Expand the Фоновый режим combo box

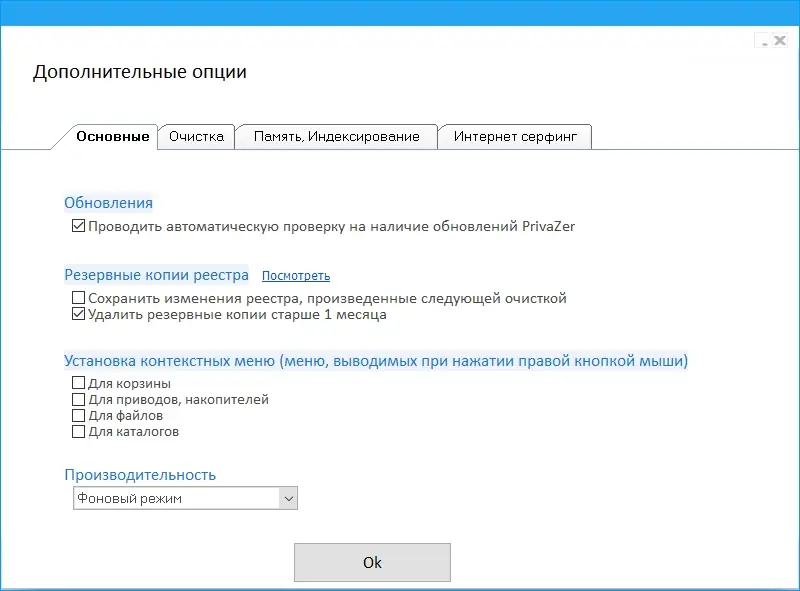point(185,497)
